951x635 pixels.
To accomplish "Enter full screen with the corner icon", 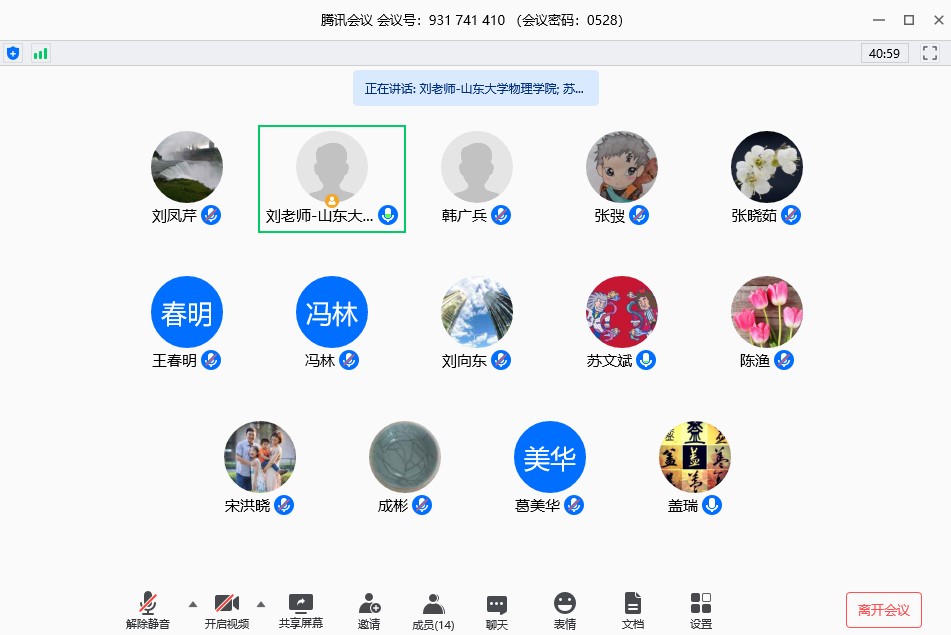I will pyautogui.click(x=930, y=53).
